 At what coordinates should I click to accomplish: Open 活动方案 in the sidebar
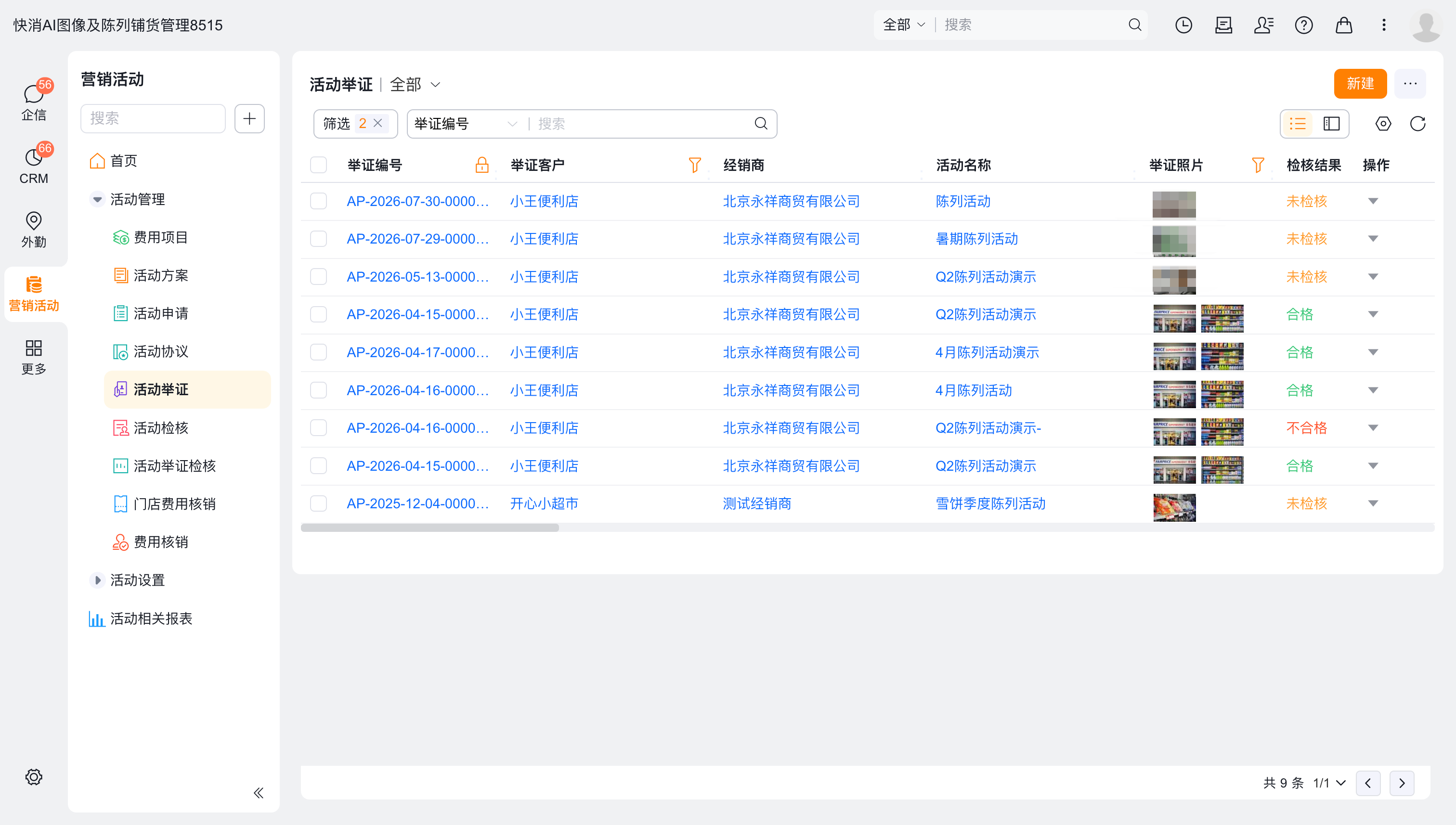(x=161, y=275)
